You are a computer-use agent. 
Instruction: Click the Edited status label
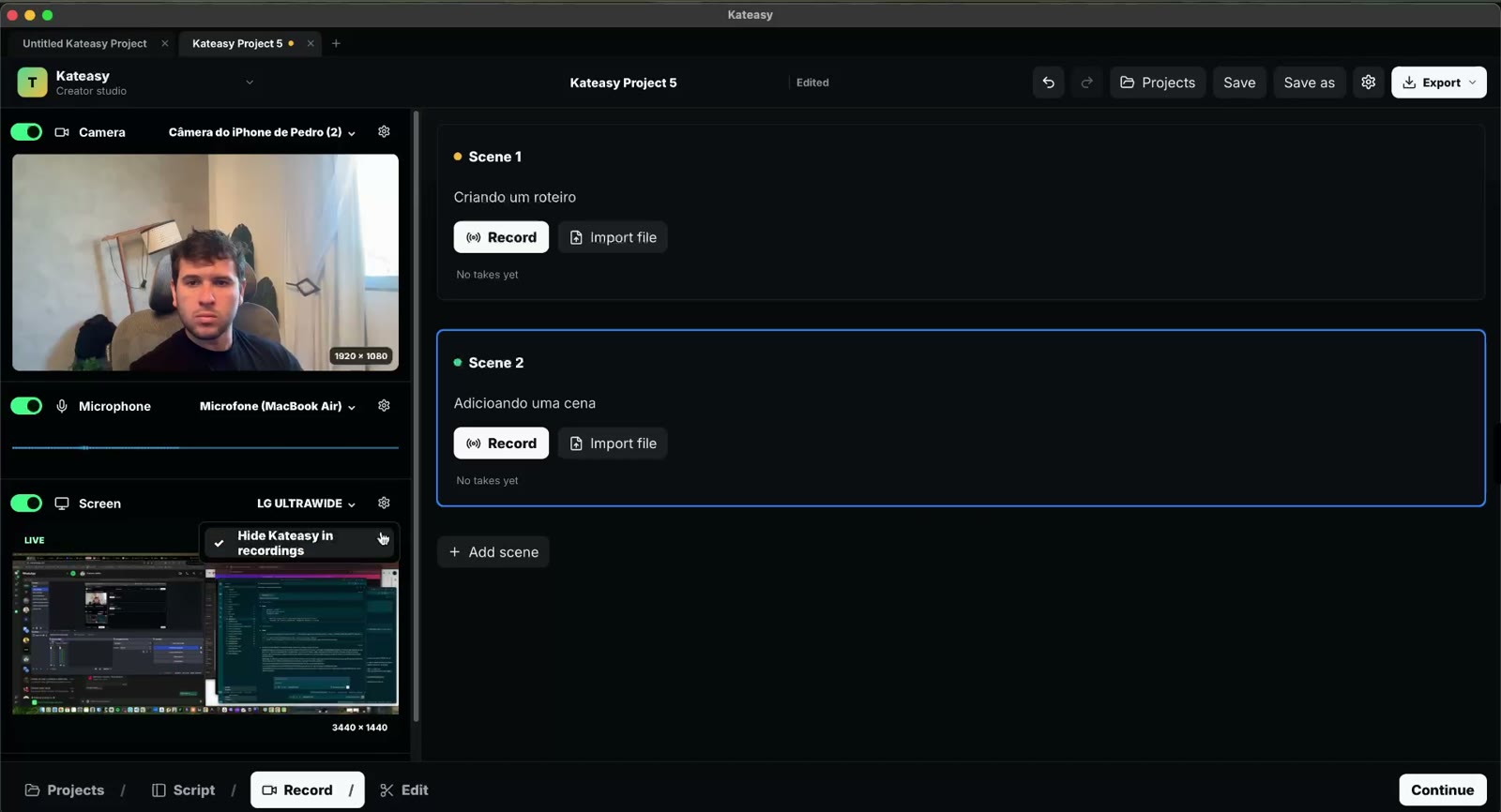point(812,83)
